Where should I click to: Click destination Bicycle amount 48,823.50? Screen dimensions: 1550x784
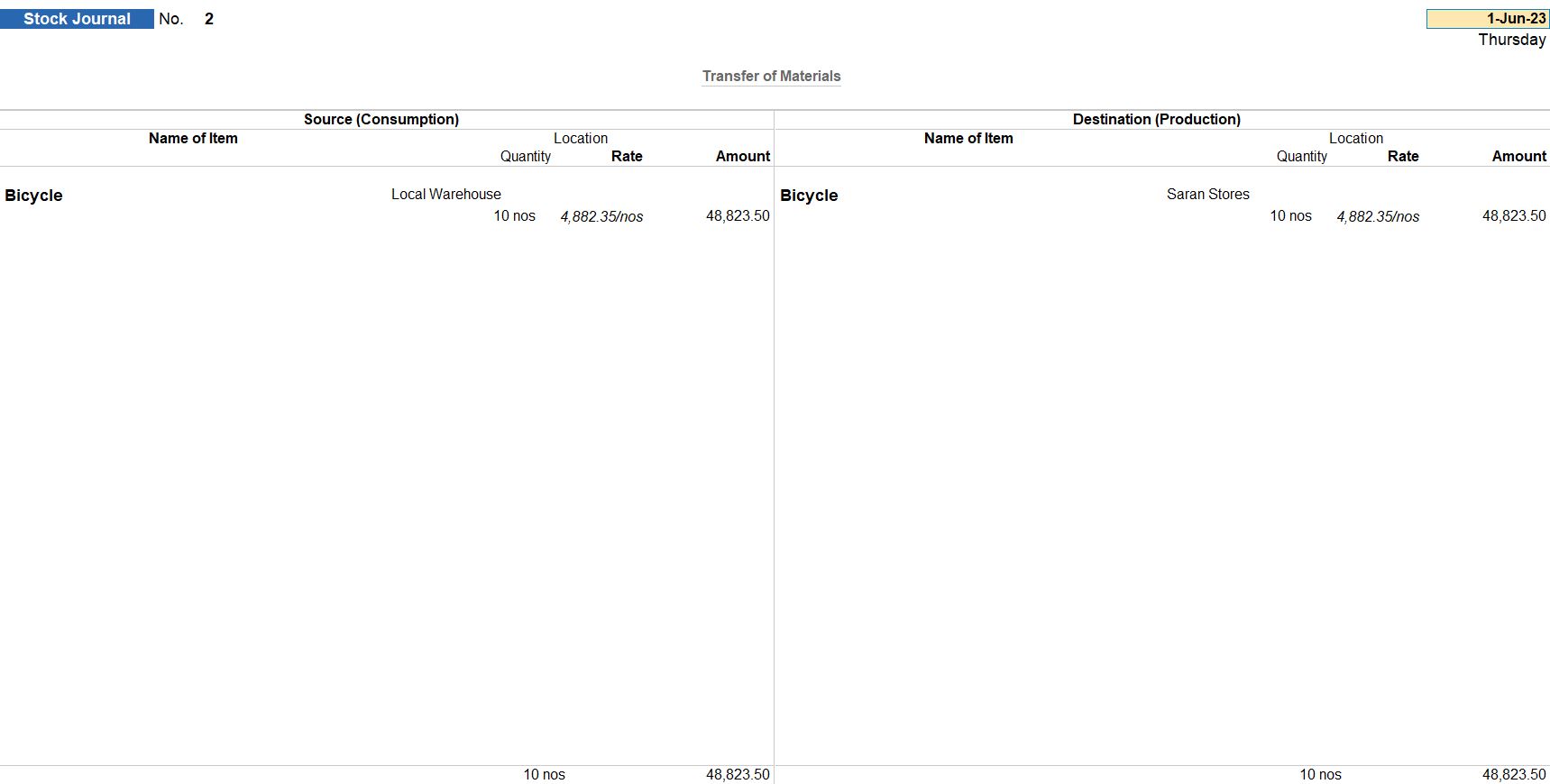tap(1514, 216)
